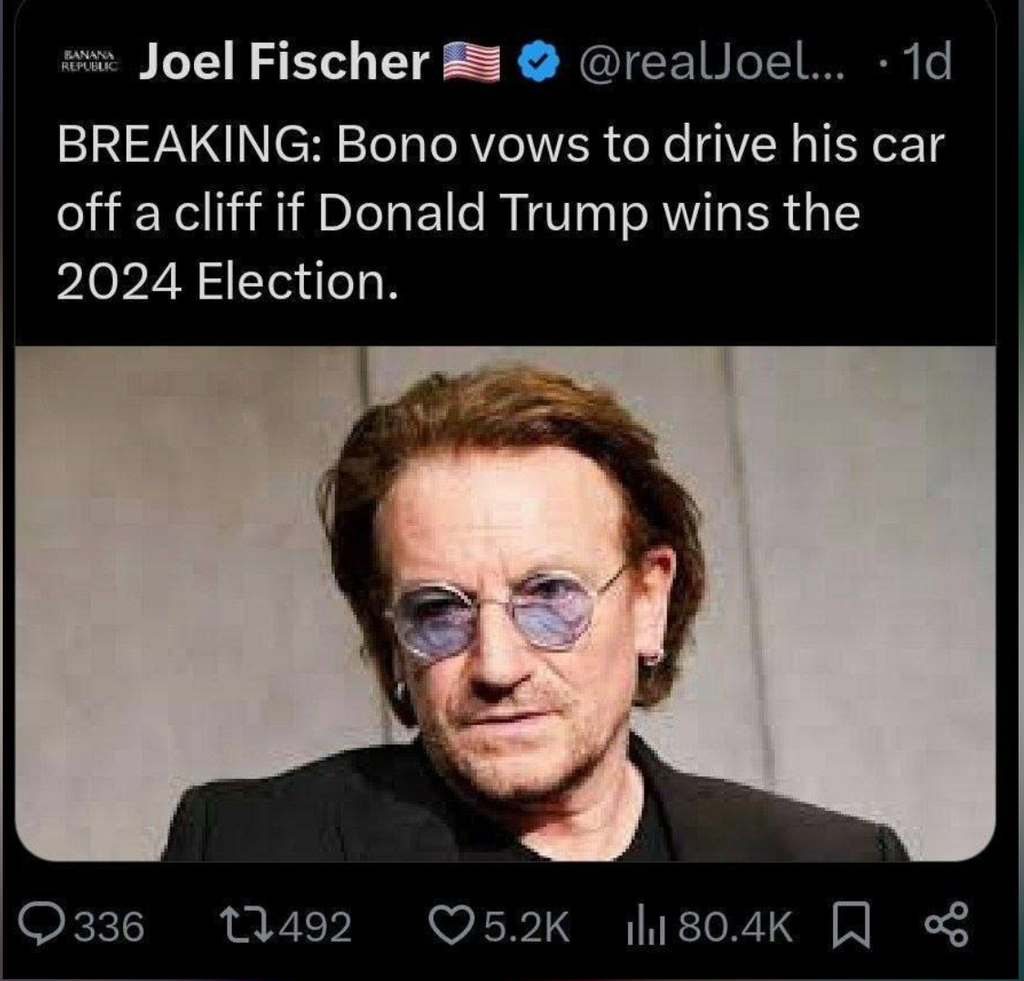Click the @realJoel... handle
The height and width of the screenshot is (981, 1024).
[x=708, y=63]
